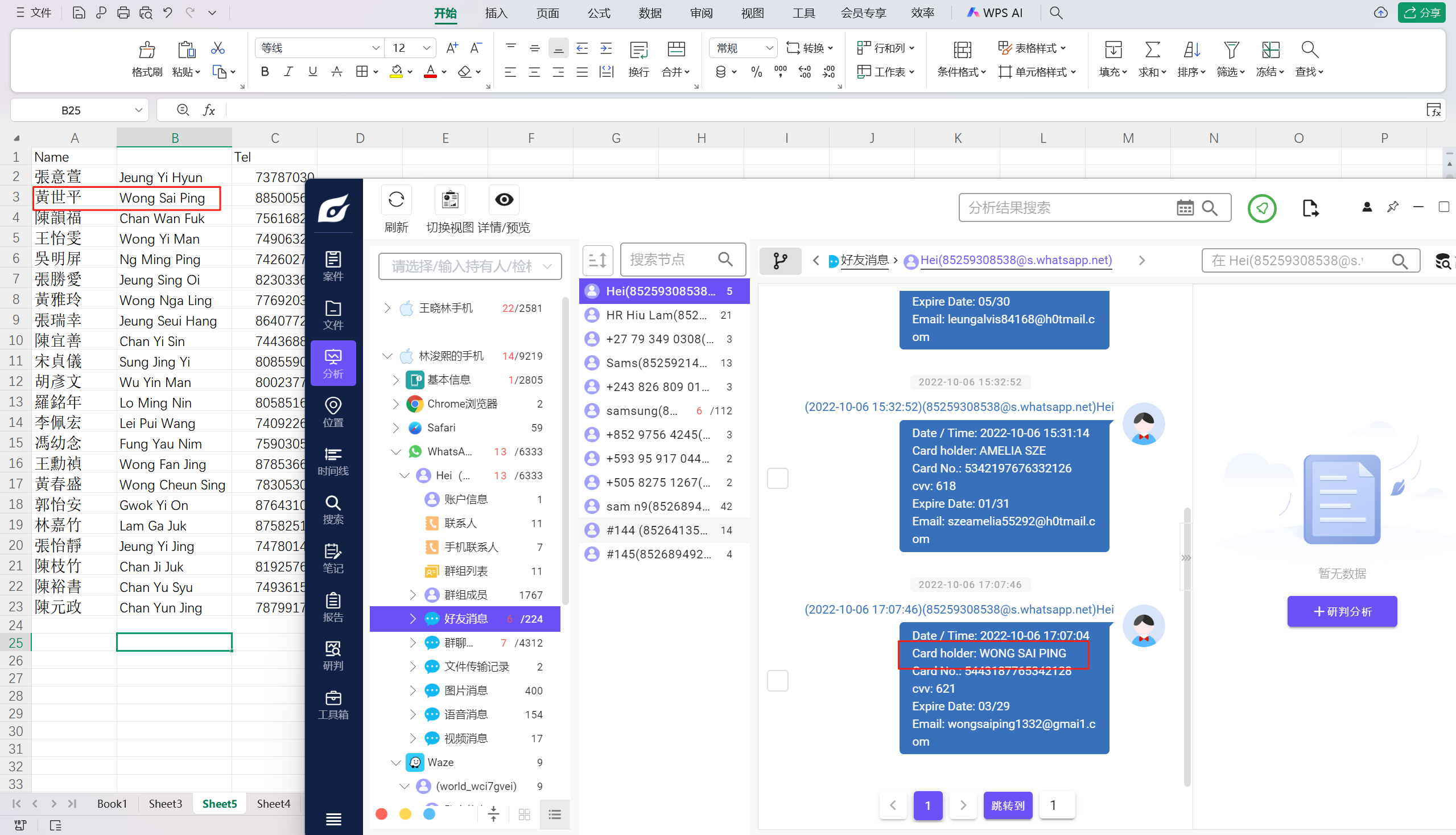Click the Bold formatting icon
1456x835 pixels.
[x=265, y=72]
